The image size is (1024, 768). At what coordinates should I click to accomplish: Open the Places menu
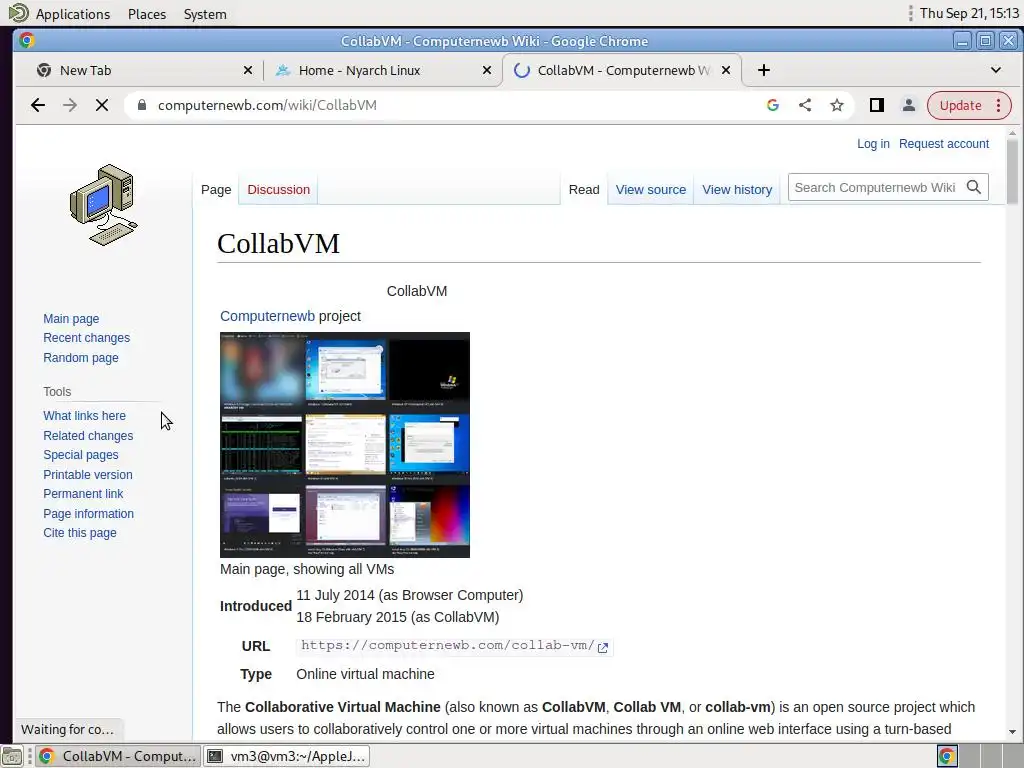click(147, 14)
